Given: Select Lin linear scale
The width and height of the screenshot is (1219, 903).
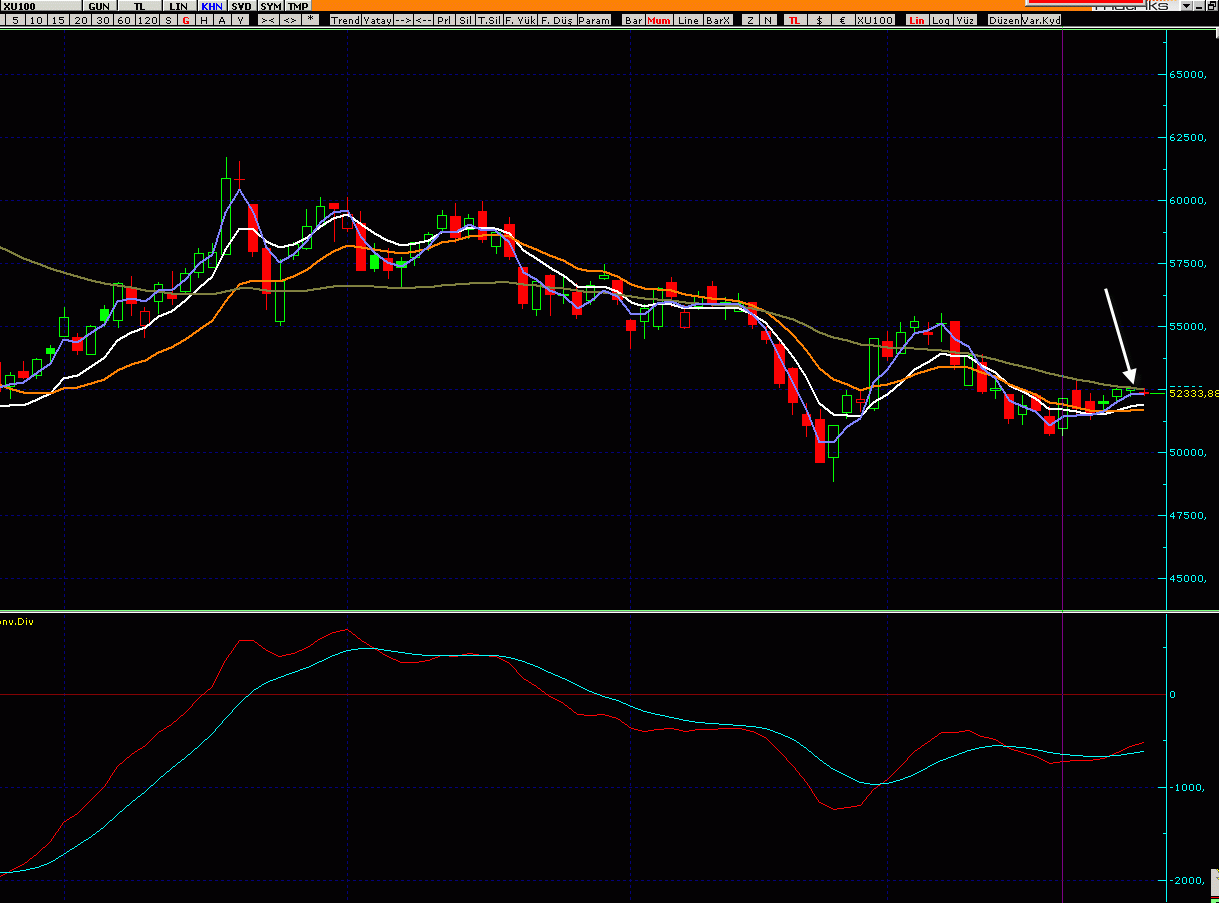Looking at the screenshot, I should pos(917,20).
